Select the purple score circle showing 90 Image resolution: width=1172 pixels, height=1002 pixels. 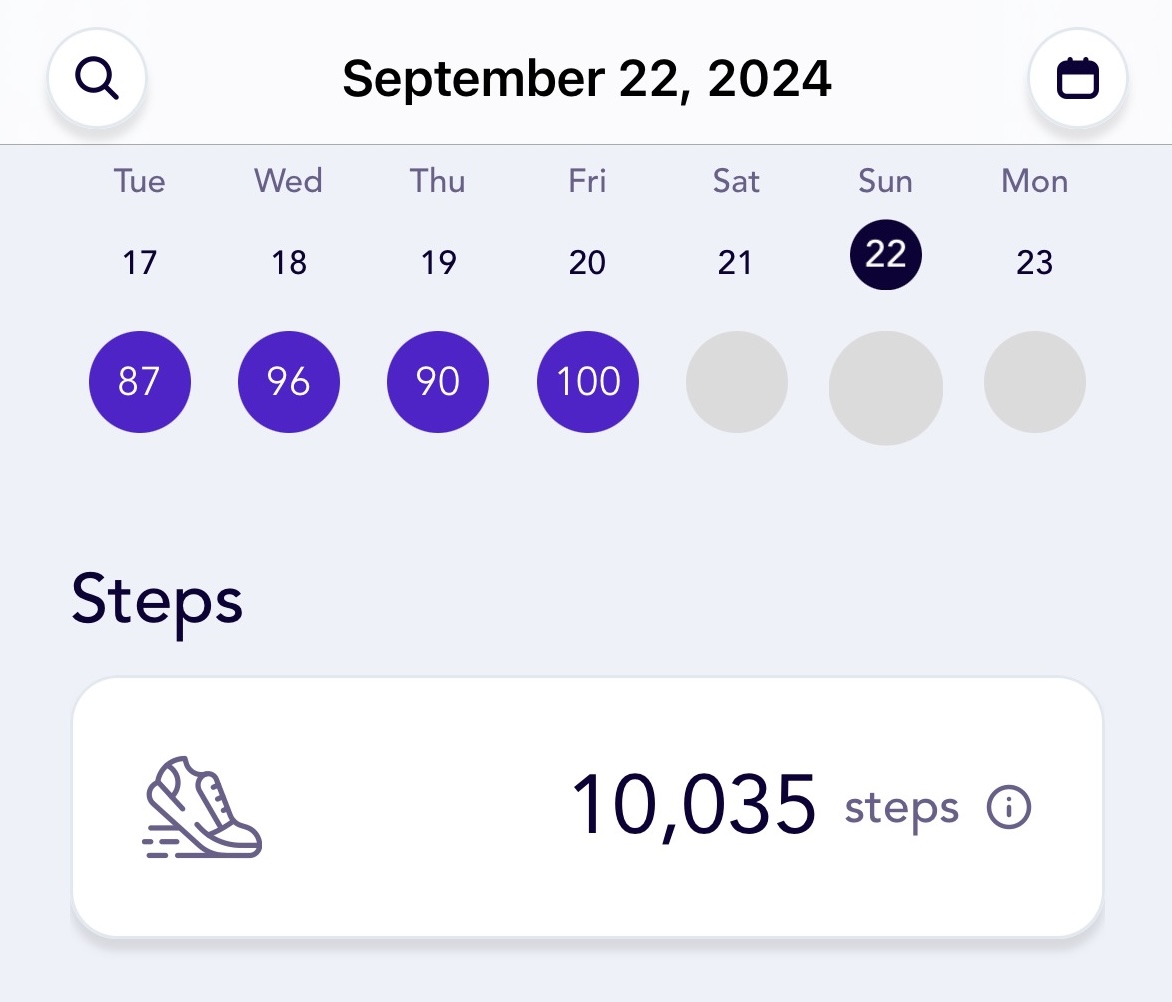(x=438, y=382)
